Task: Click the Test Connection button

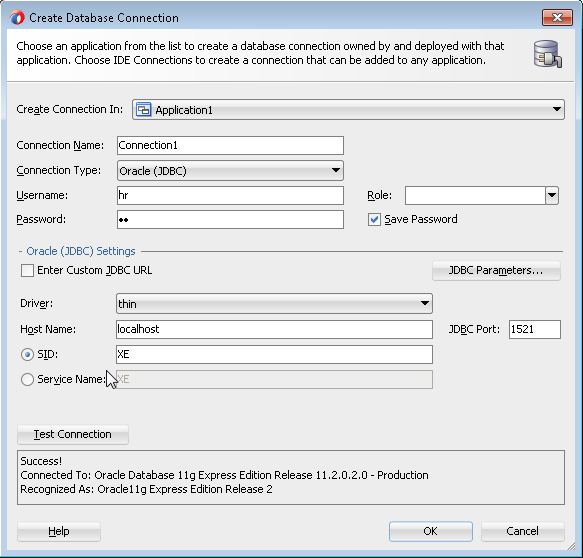Action: (73, 435)
